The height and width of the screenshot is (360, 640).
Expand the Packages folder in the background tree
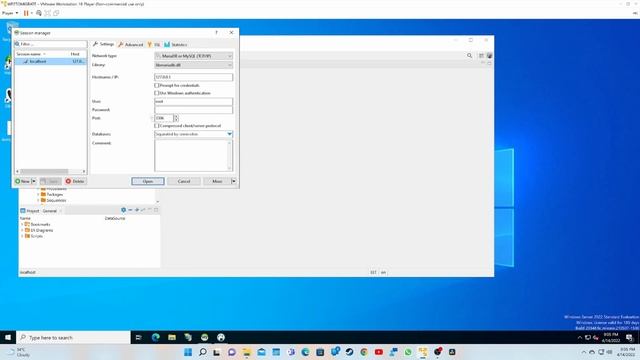click(38, 195)
